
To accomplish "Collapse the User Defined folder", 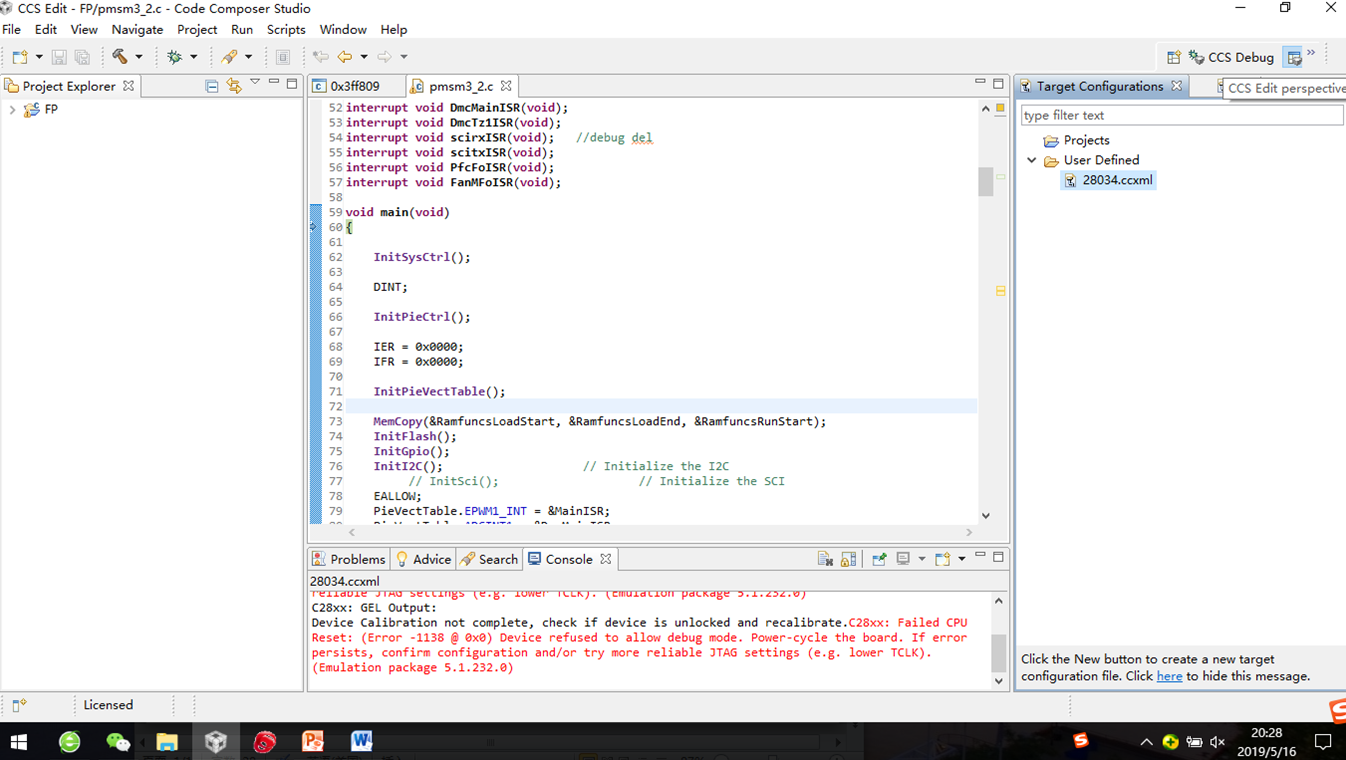I will pos(1032,160).
